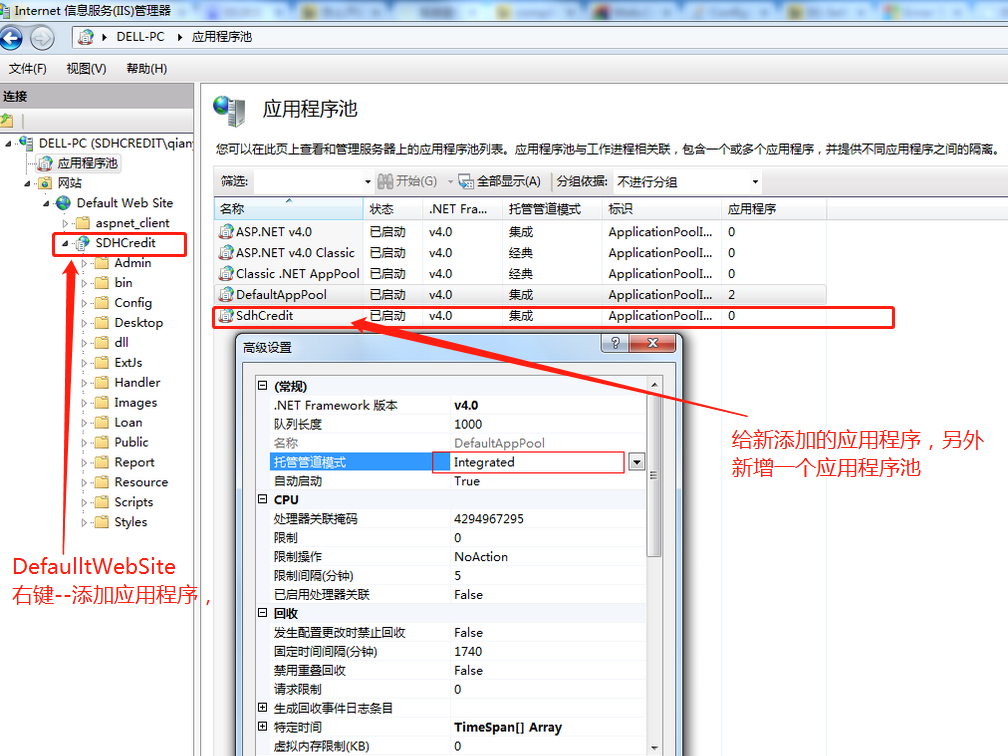Click the Default Web Site globe icon

click(x=63, y=203)
